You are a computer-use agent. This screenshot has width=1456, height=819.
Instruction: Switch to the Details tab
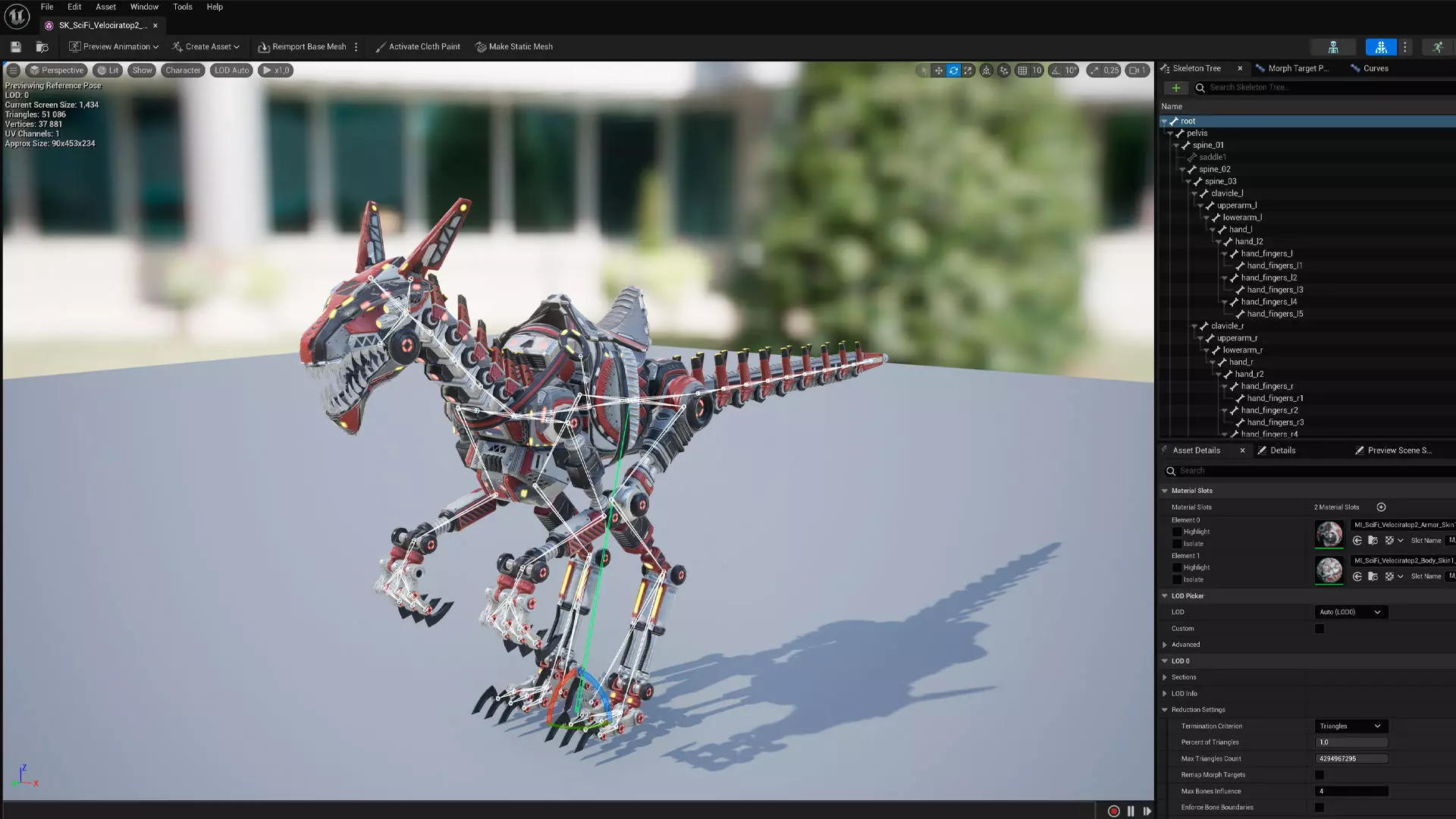1276,450
